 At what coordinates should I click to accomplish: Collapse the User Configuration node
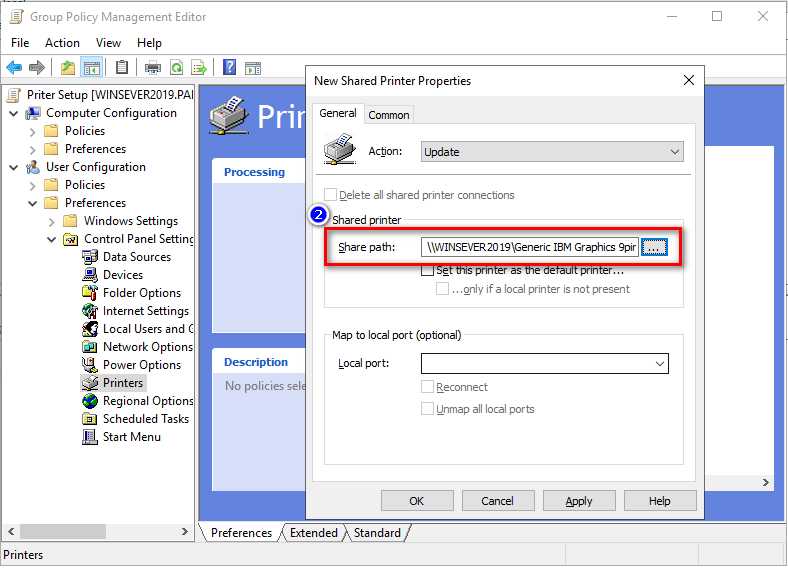coord(14,167)
